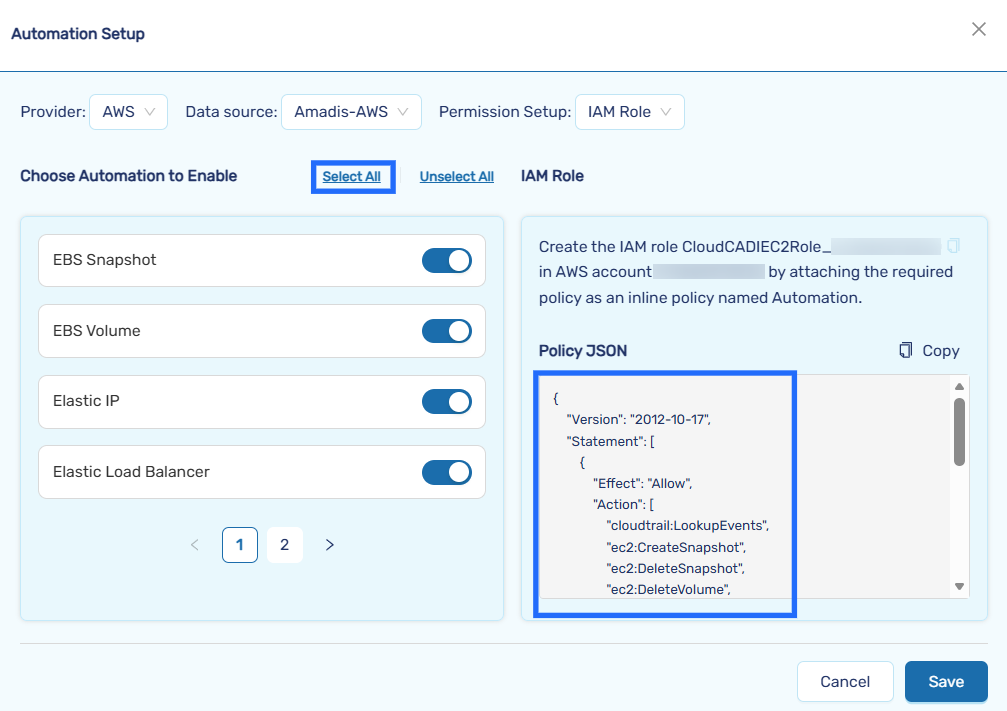Click the Select All link

tap(352, 177)
